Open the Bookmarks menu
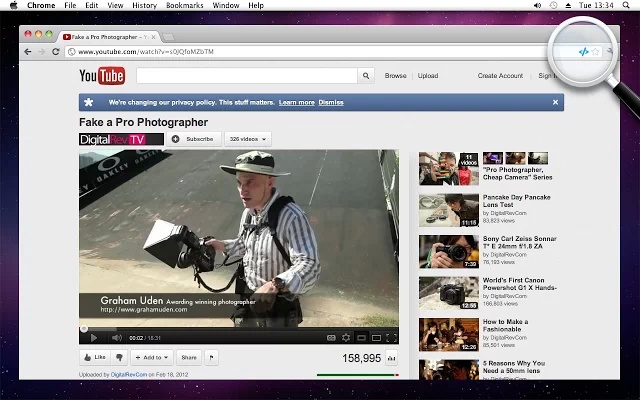 click(184, 5)
